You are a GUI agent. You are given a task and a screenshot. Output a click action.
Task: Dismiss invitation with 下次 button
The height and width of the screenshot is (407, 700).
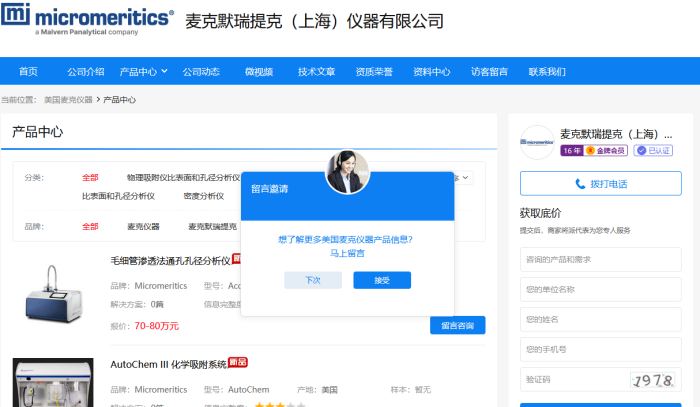pyautogui.click(x=313, y=280)
